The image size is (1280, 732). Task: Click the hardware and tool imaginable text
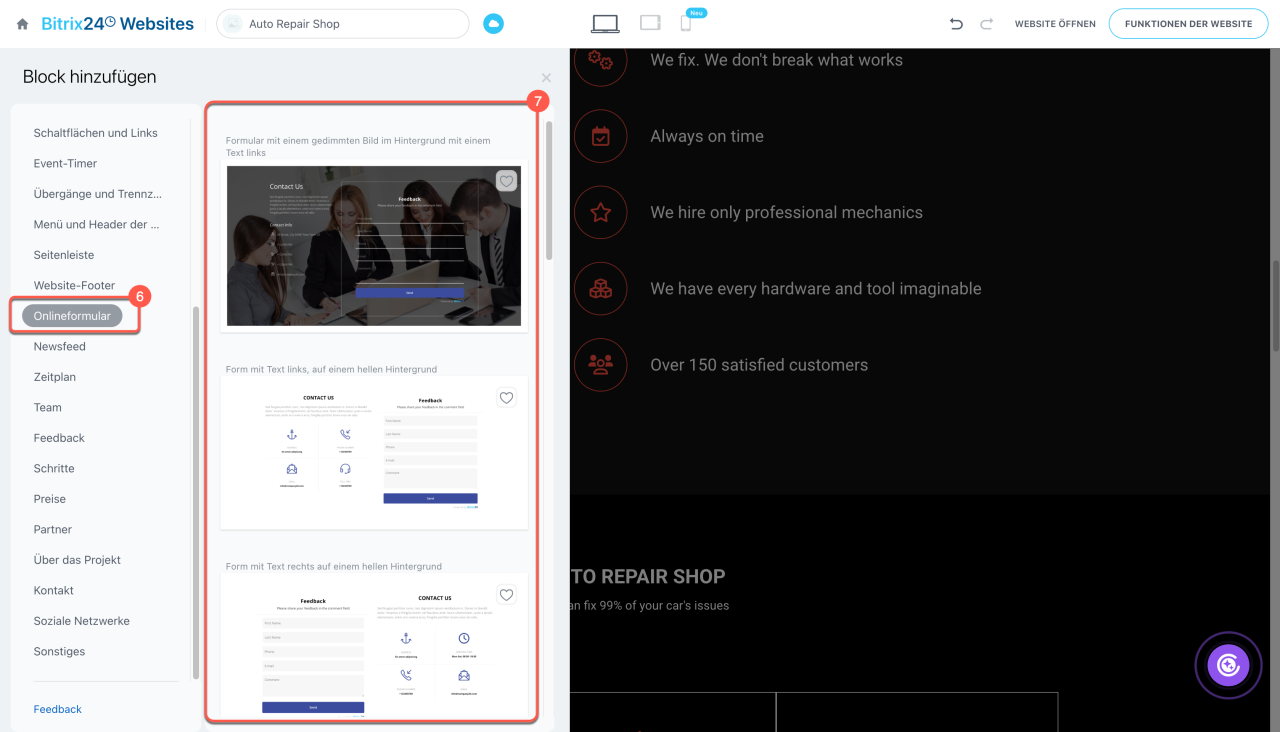[x=816, y=289]
